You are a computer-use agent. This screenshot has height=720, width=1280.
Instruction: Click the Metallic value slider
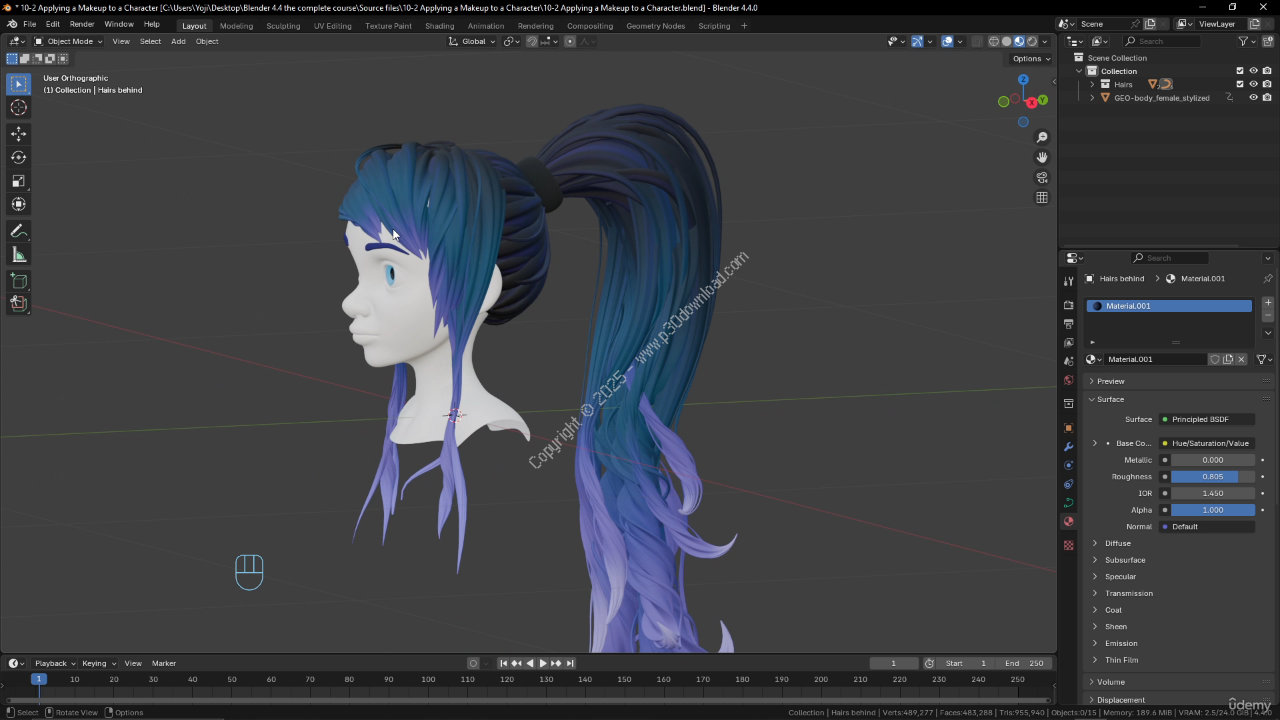1213,460
